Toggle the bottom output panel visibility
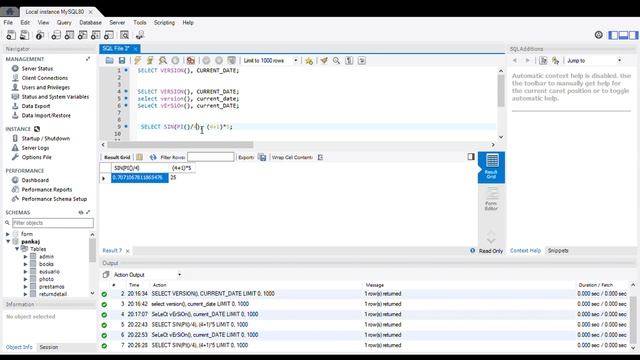The height and width of the screenshot is (360, 640). pyautogui.click(x=623, y=35)
